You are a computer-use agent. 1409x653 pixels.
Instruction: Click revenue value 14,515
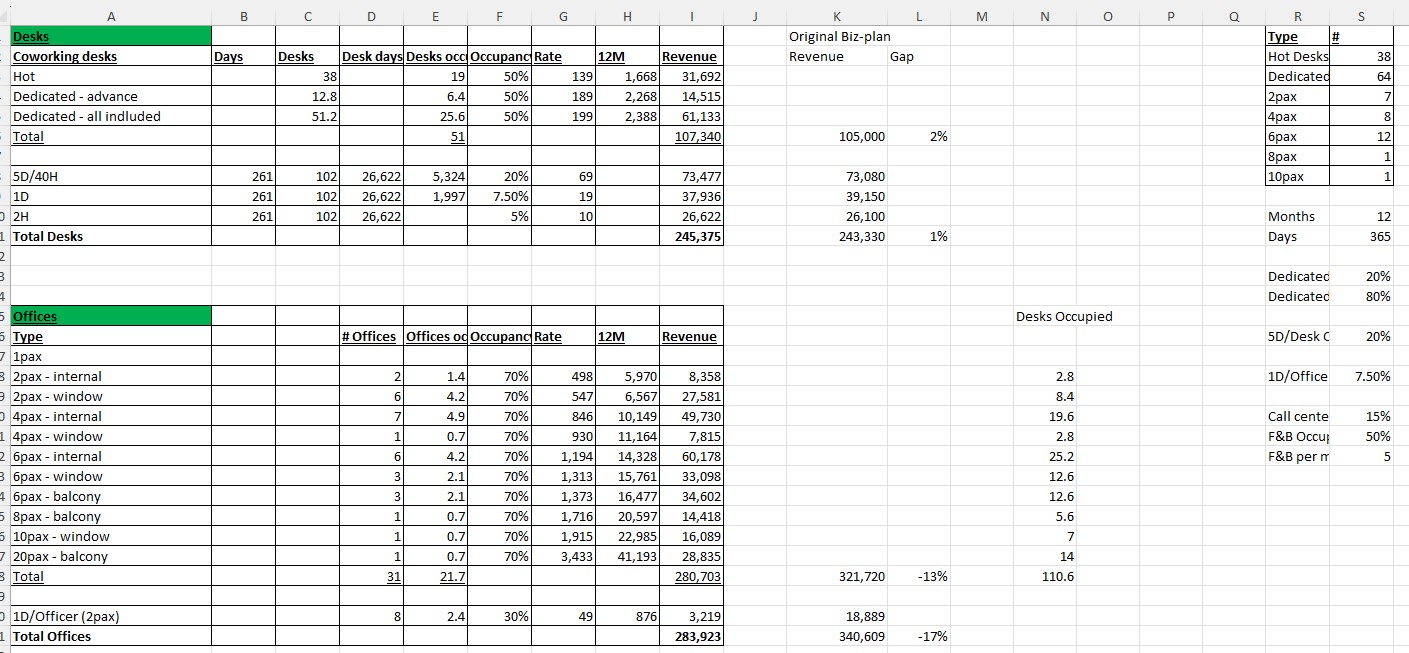tap(691, 96)
